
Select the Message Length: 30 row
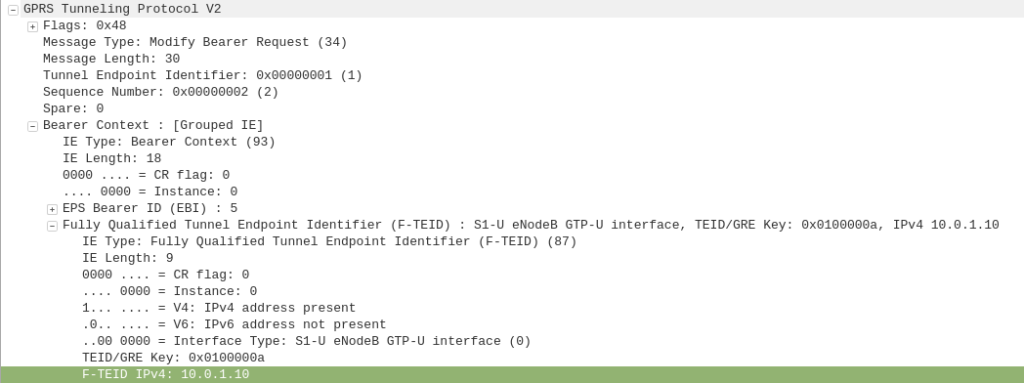point(111,59)
